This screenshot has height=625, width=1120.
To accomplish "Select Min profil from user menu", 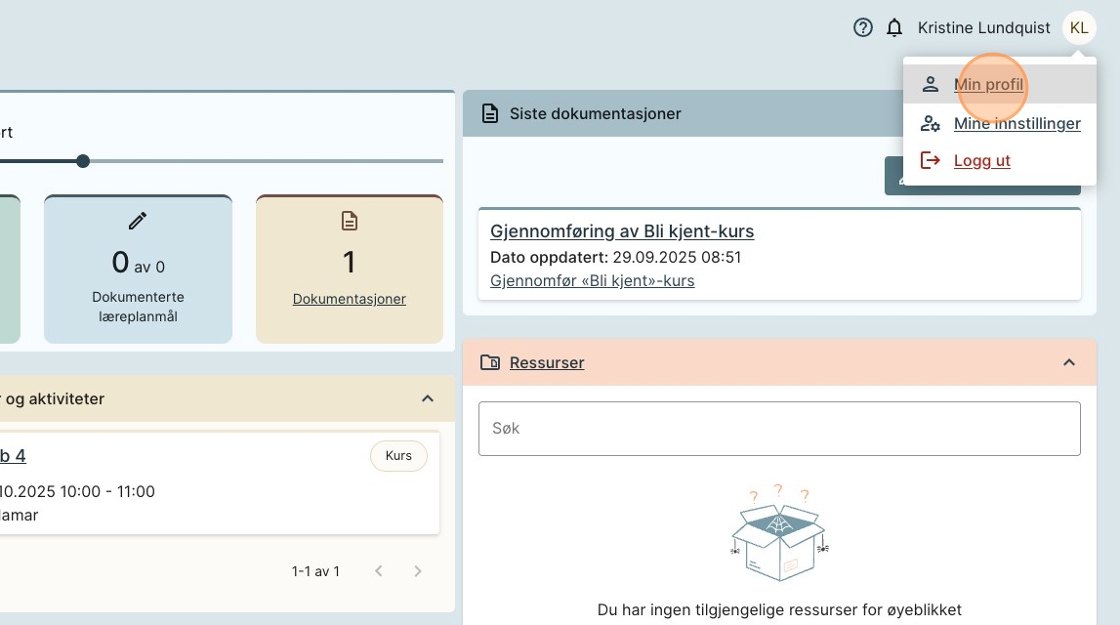I will (988, 85).
